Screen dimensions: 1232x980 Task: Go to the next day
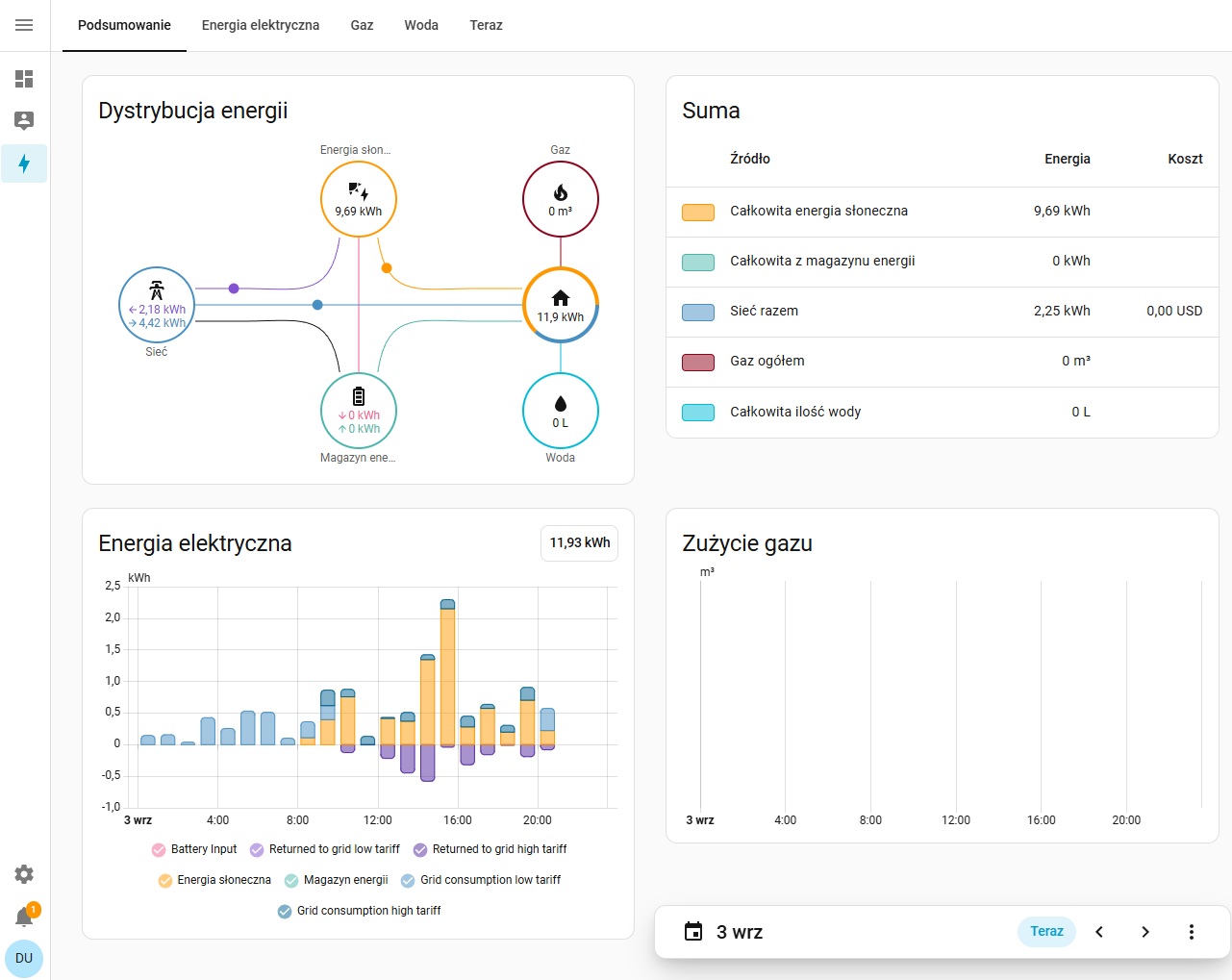(x=1145, y=931)
